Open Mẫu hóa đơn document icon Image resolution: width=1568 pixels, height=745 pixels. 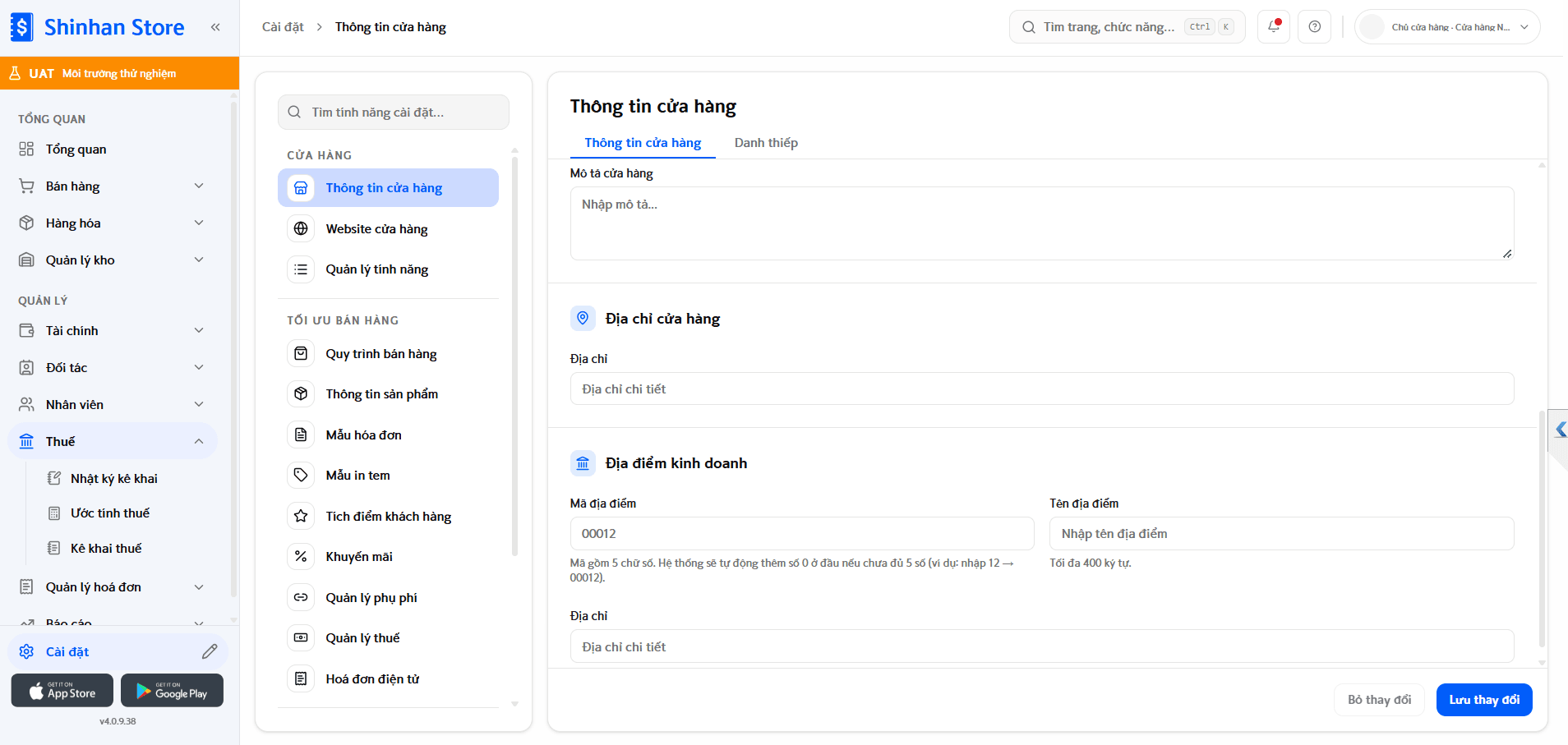pyautogui.click(x=301, y=435)
